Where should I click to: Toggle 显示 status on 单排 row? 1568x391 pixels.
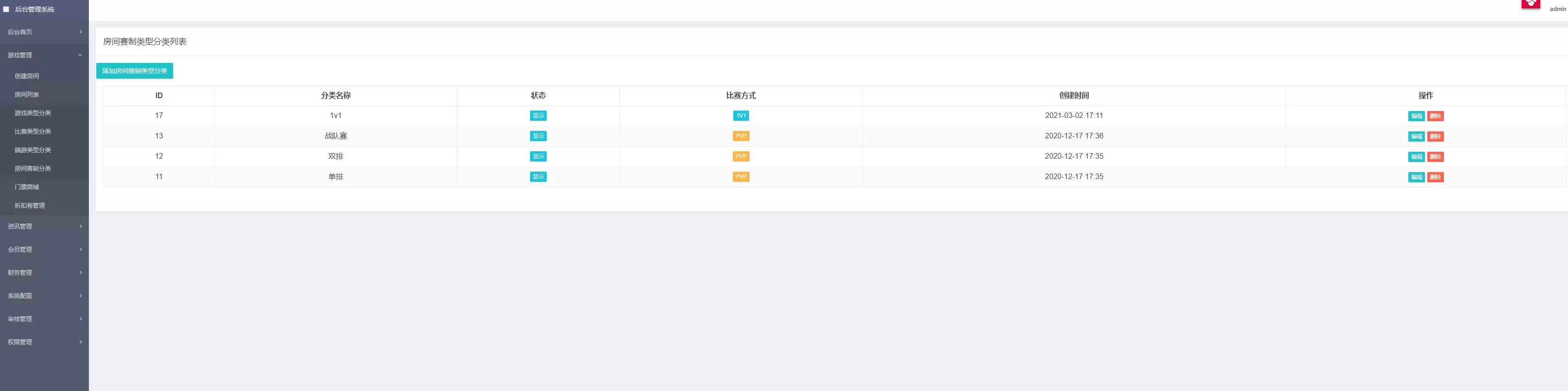coord(538,177)
